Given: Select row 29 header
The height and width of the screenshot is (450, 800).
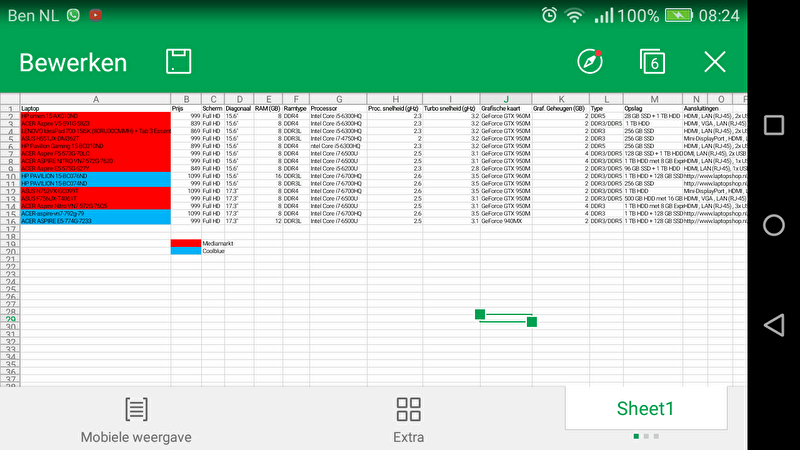Looking at the screenshot, I should (10, 319).
